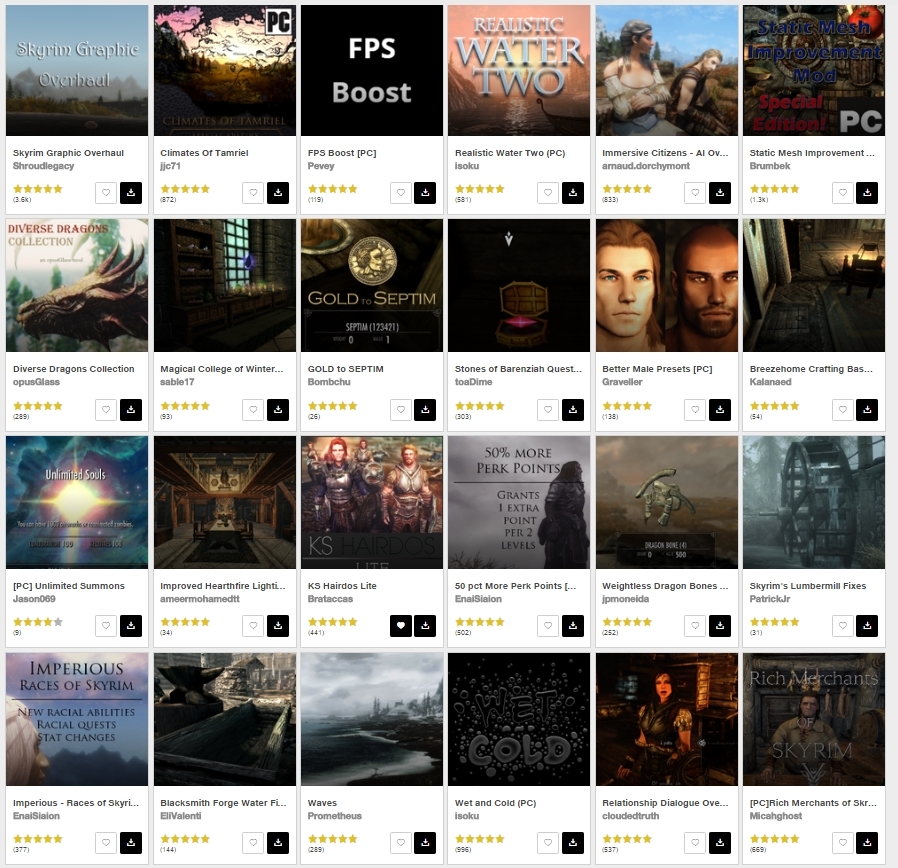Download Realistic Water Two mod
Viewport: 898px width, 868px height.
[573, 193]
